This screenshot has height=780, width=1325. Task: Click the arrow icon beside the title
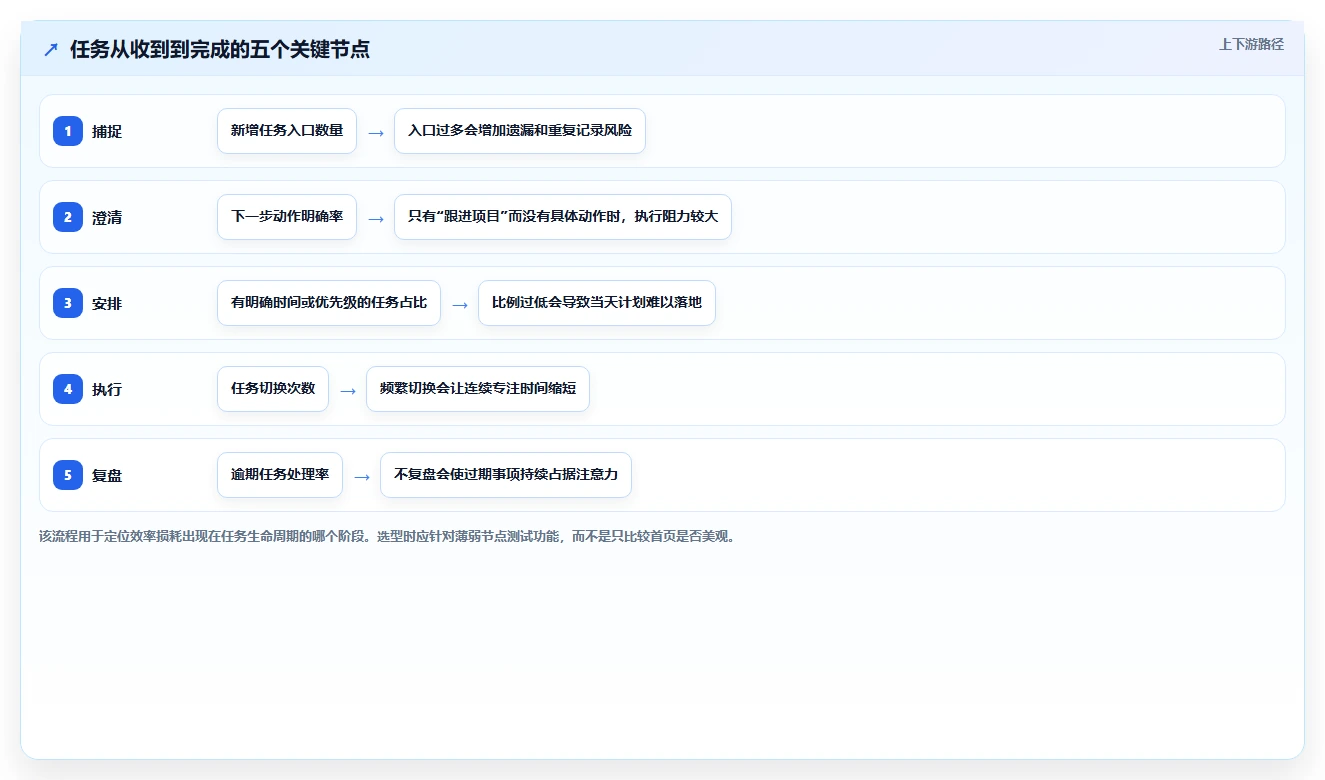(x=51, y=49)
